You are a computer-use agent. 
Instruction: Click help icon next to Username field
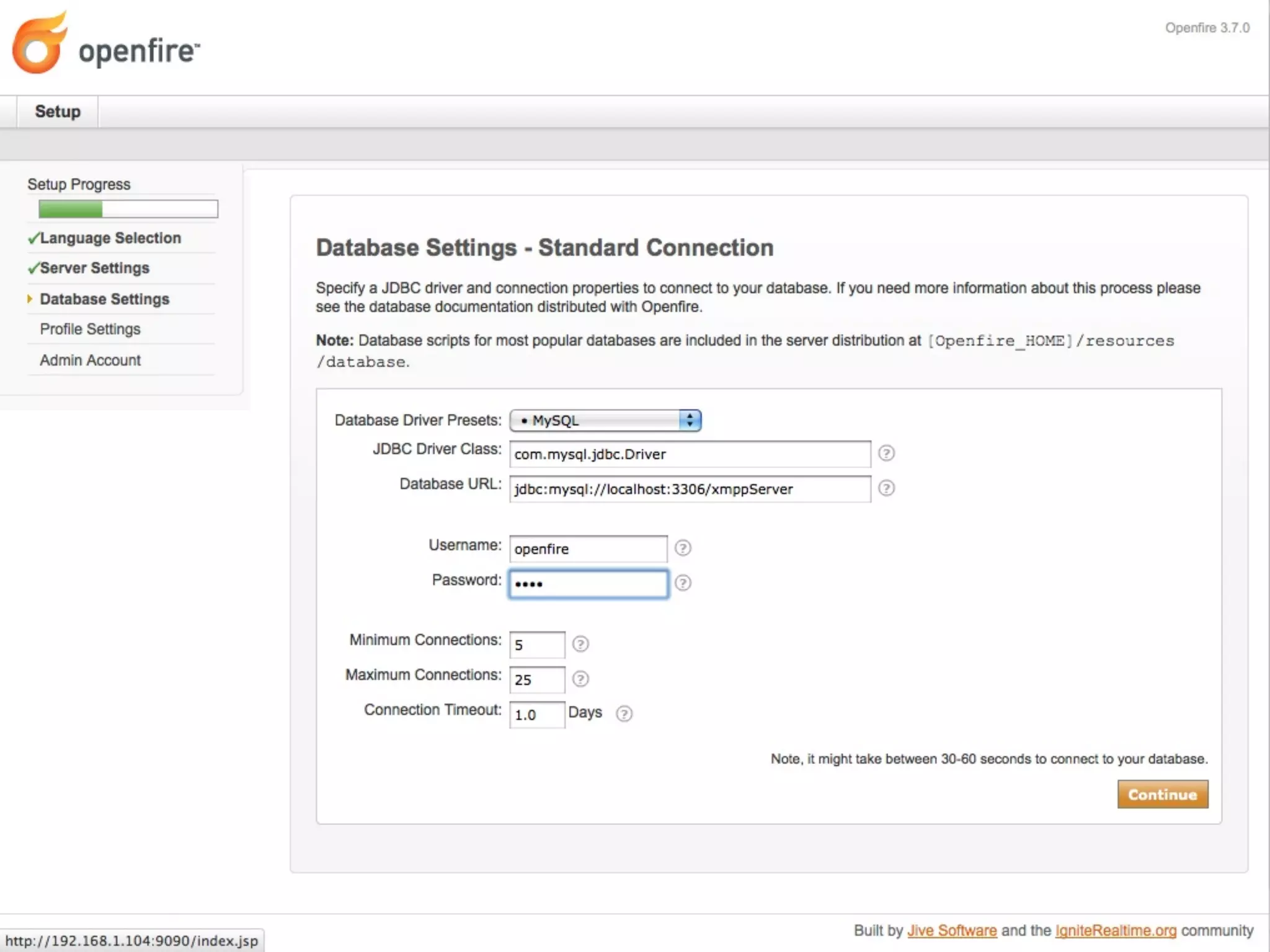pos(683,548)
